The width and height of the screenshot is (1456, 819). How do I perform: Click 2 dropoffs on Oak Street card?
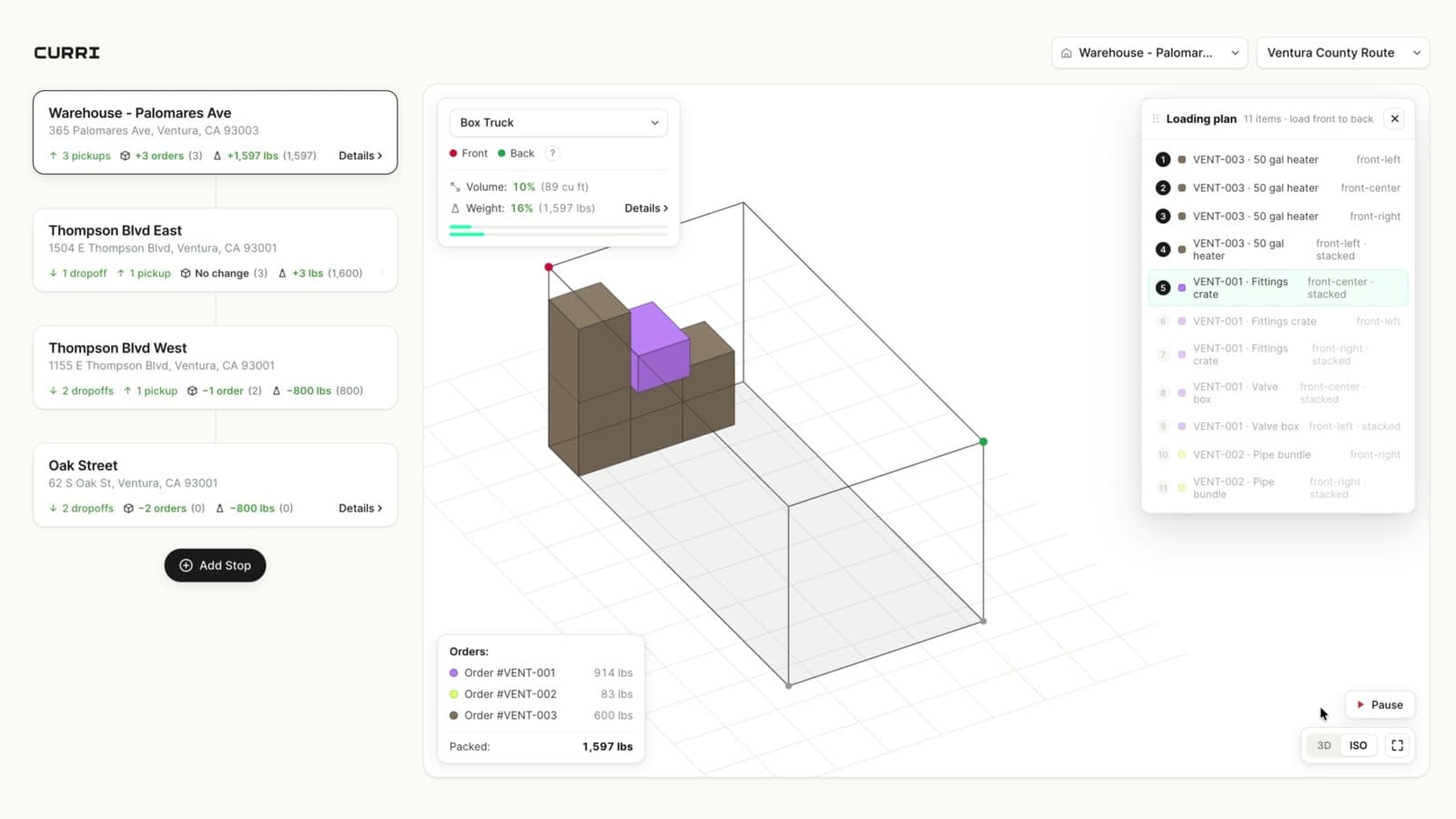(x=82, y=508)
